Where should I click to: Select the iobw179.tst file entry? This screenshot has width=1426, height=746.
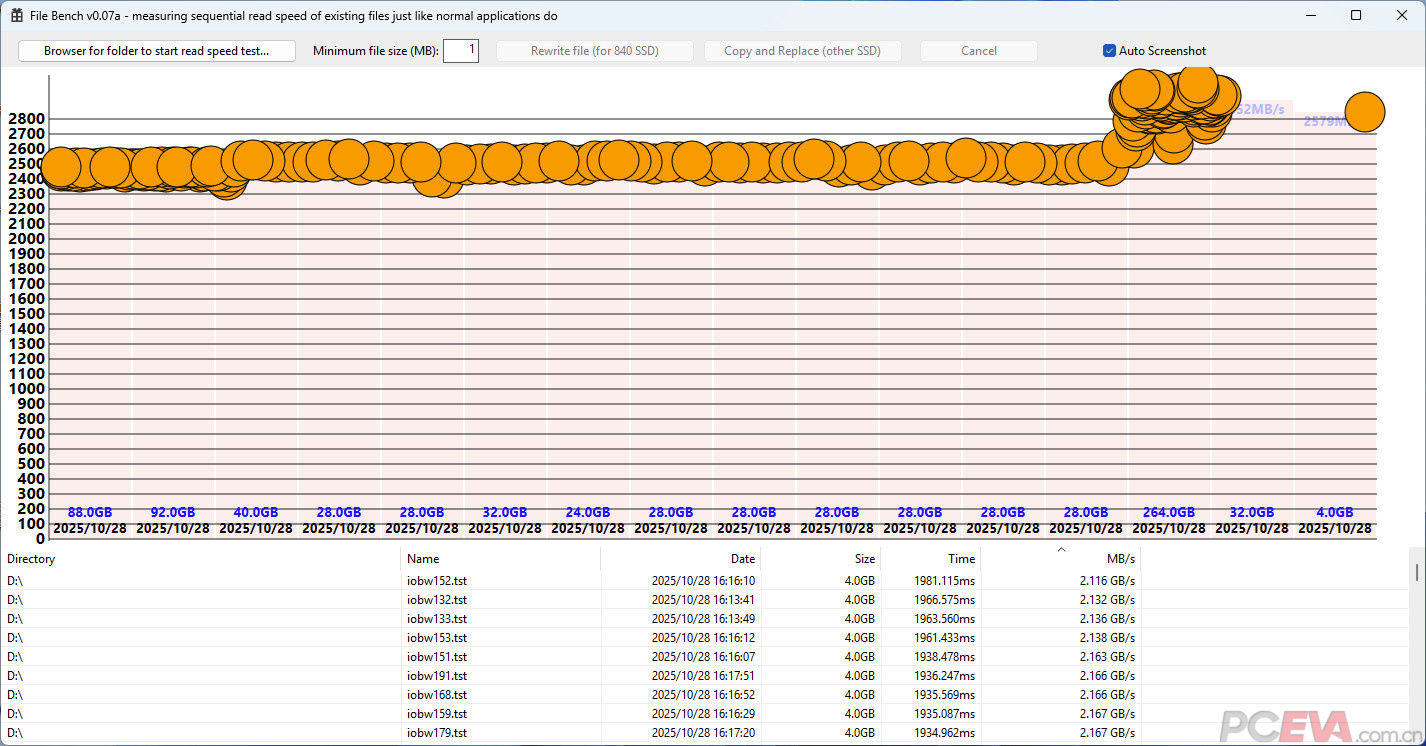coord(437,733)
